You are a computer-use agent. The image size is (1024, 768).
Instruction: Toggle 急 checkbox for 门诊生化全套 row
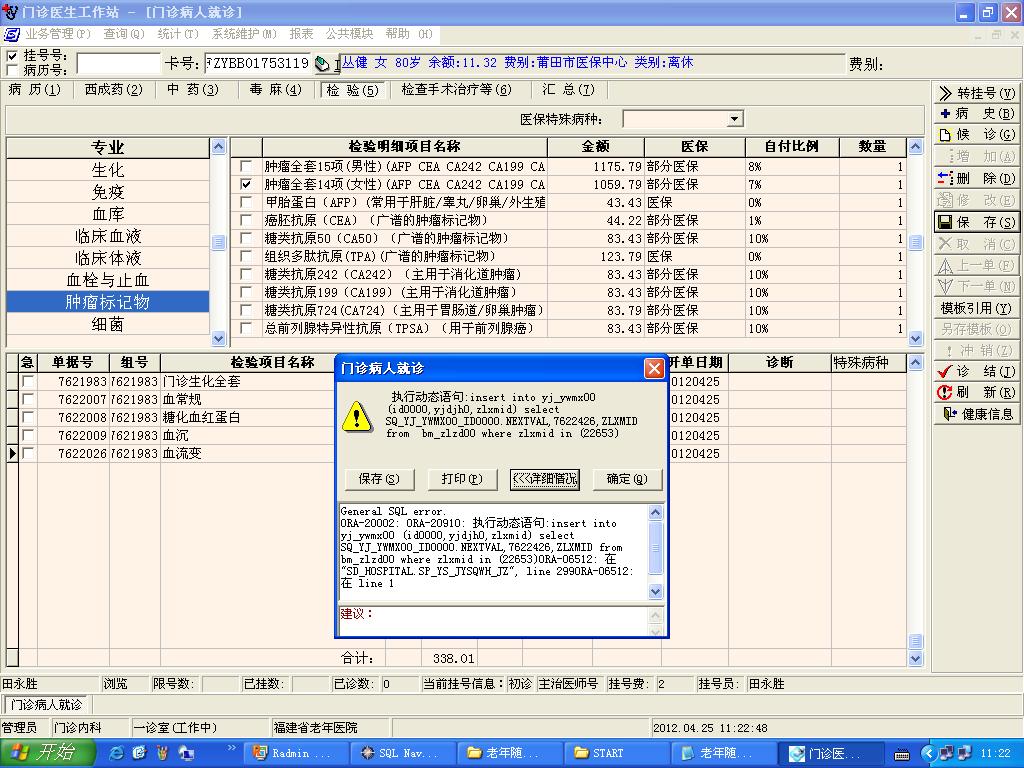(x=28, y=381)
